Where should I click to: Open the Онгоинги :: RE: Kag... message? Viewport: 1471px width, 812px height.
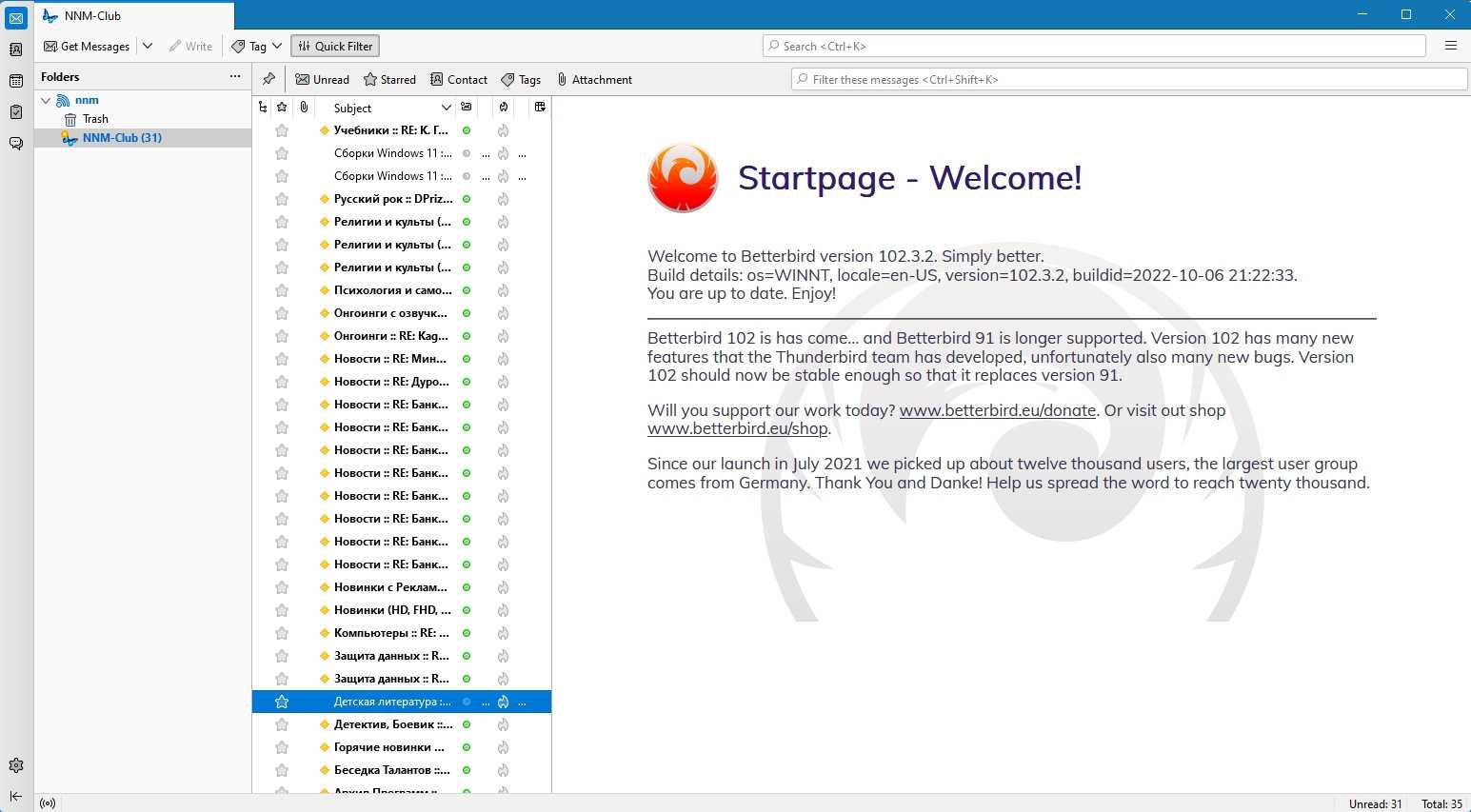pyautogui.click(x=391, y=336)
